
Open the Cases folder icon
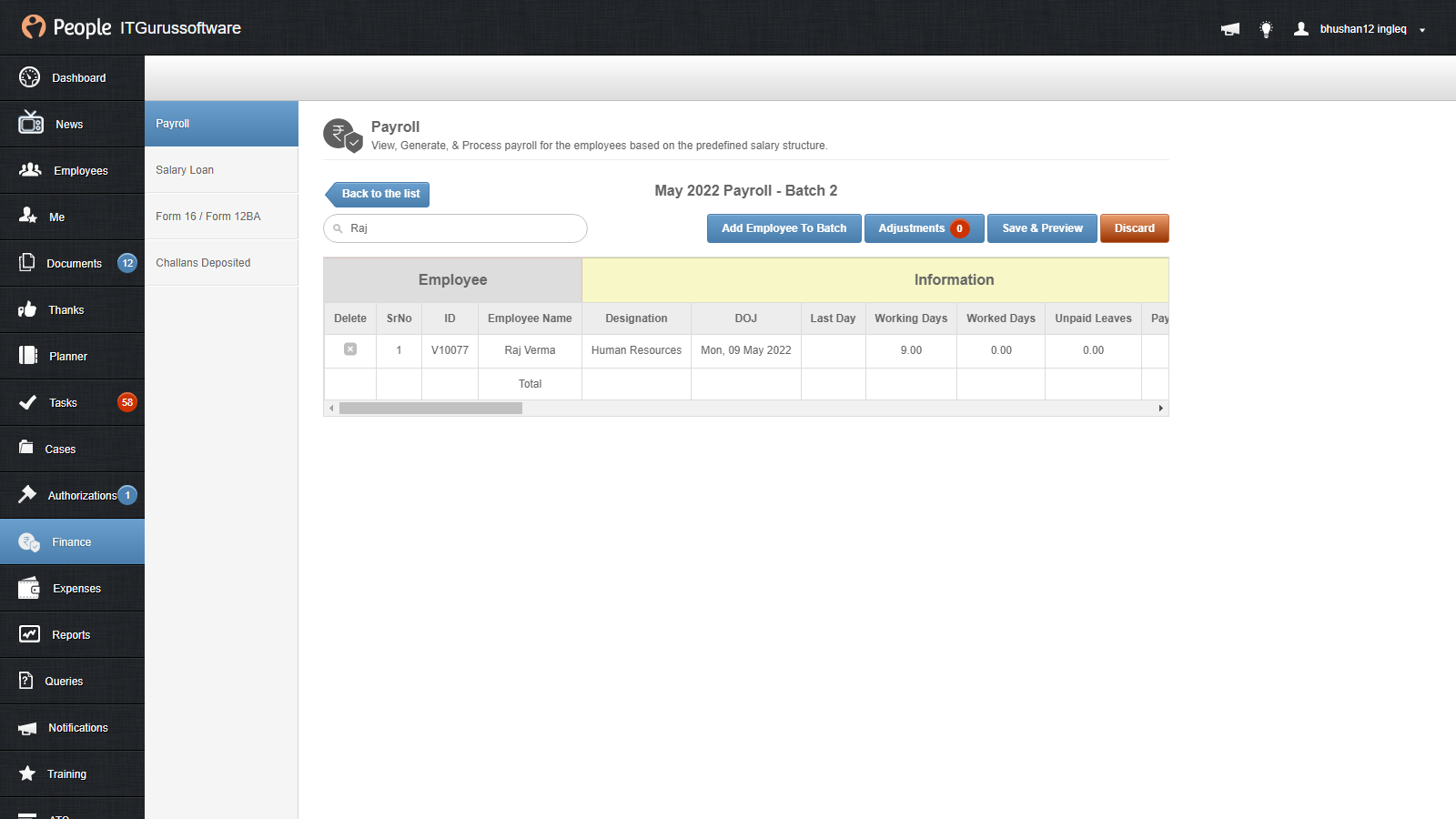(26, 447)
